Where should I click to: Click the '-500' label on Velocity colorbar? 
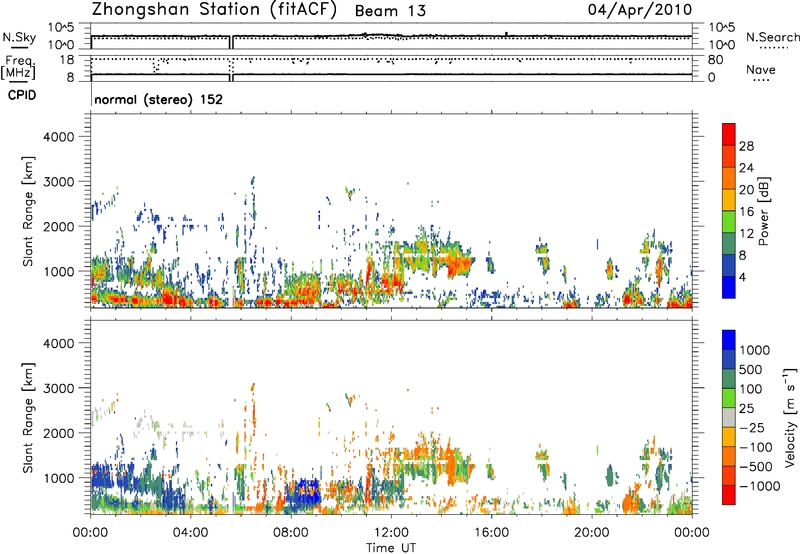(x=756, y=466)
